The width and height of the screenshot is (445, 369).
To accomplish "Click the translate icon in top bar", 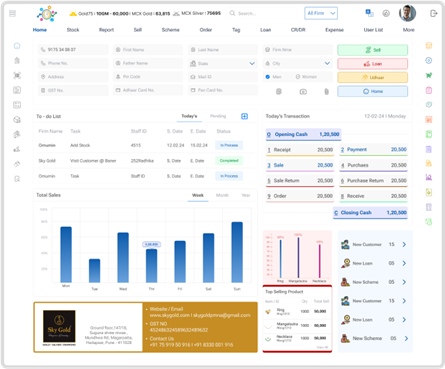I will click(x=369, y=13).
